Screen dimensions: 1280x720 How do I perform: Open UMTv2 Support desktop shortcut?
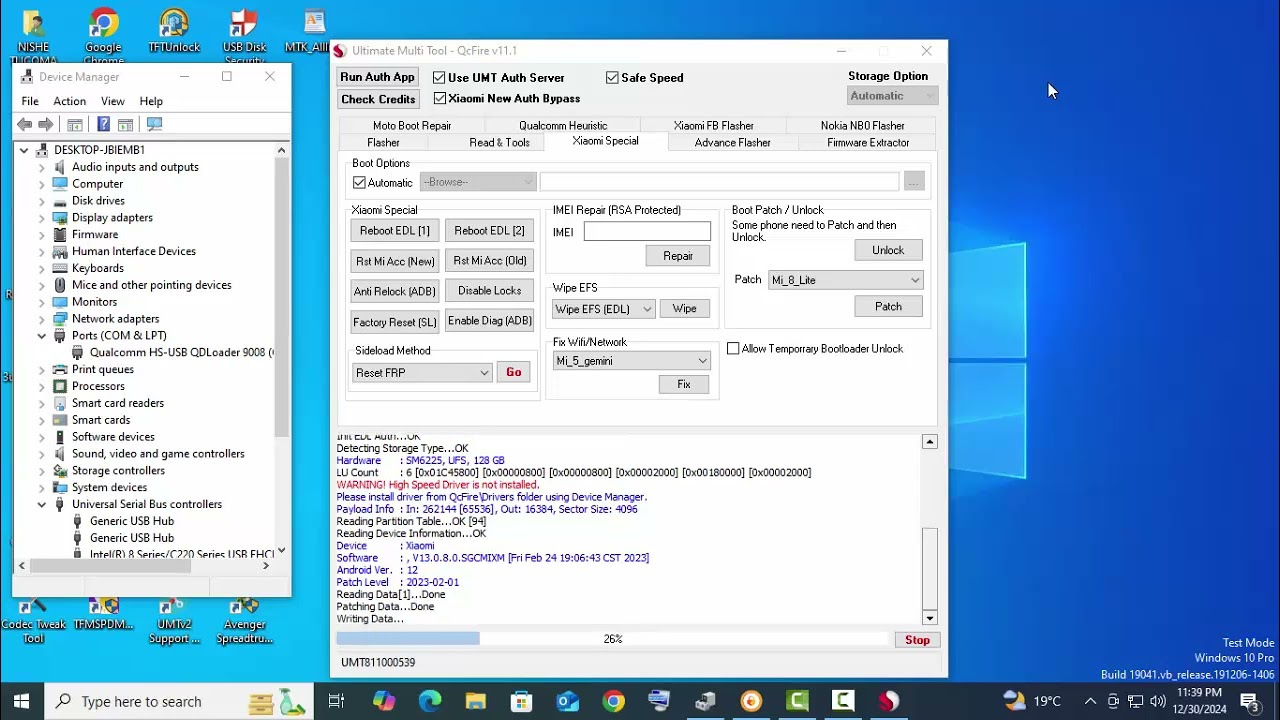click(174, 620)
